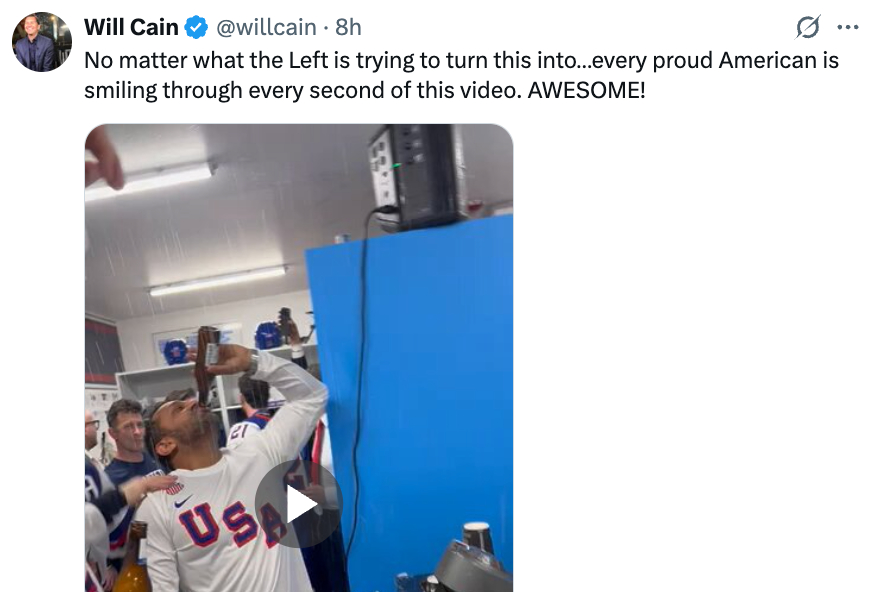The height and width of the screenshot is (592, 876).
Task: Click the "Will Cain" display name
Action: [131, 27]
